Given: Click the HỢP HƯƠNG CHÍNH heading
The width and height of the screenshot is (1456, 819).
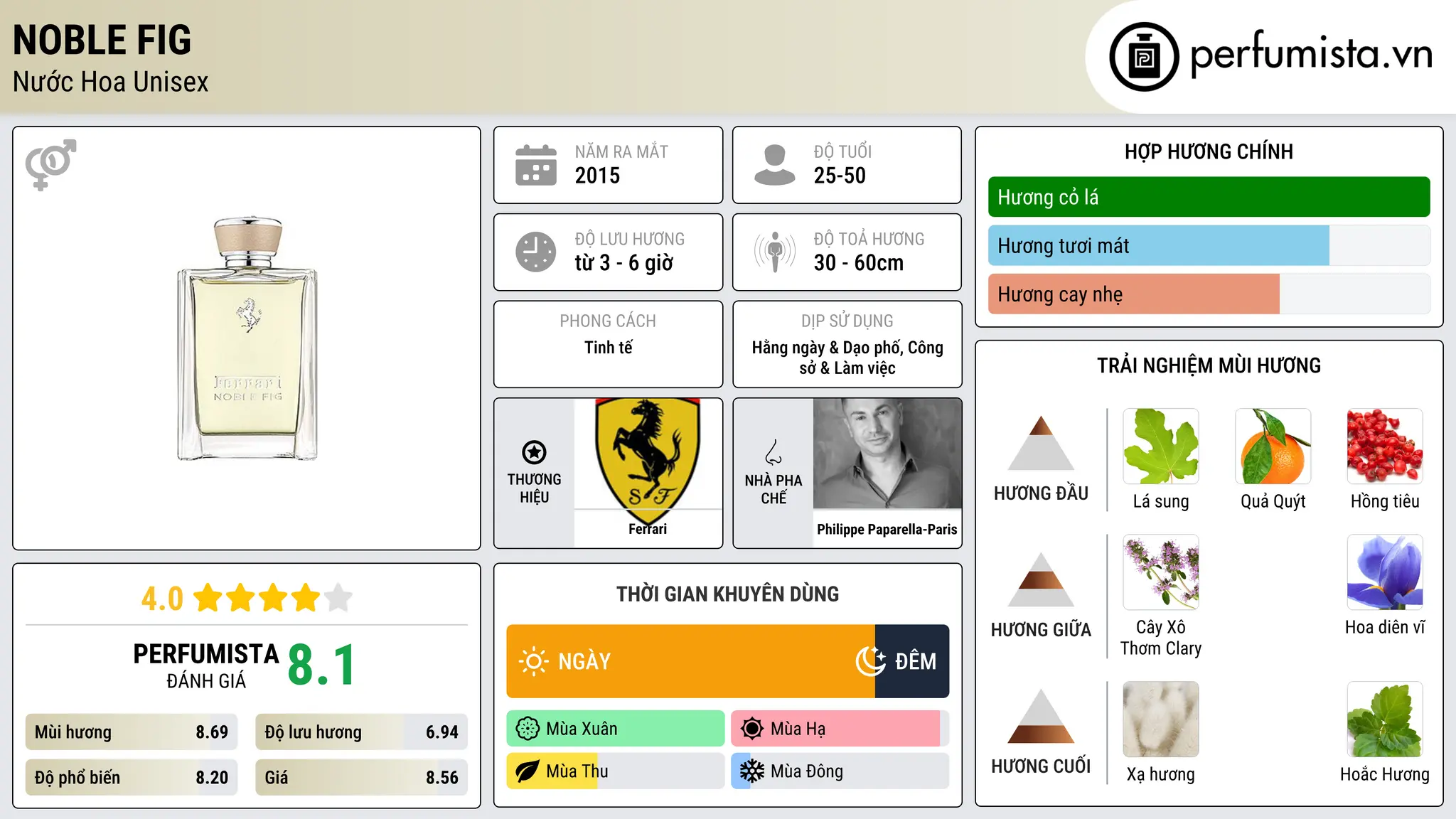Looking at the screenshot, I should click(1209, 152).
